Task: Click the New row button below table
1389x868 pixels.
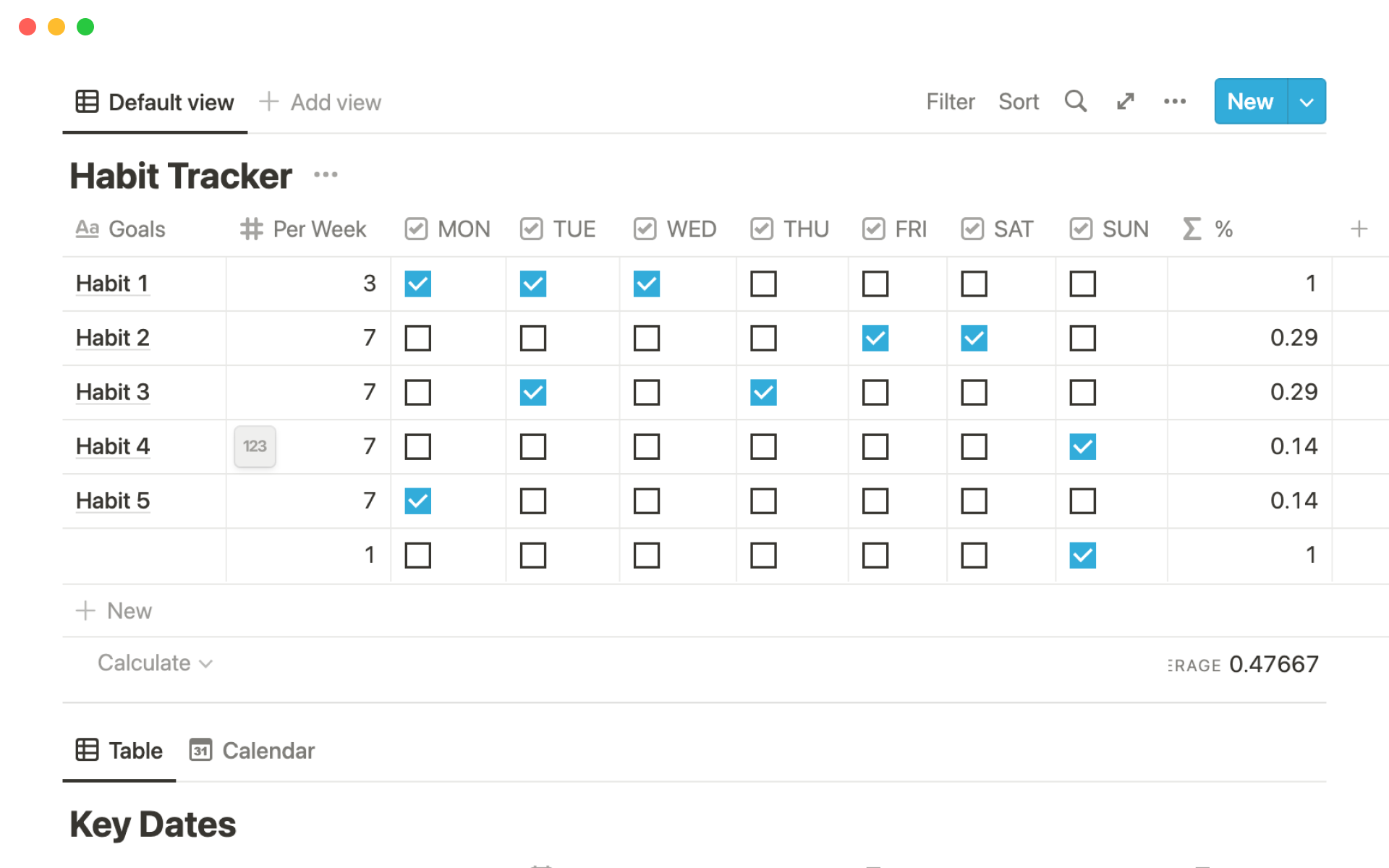Action: click(114, 610)
